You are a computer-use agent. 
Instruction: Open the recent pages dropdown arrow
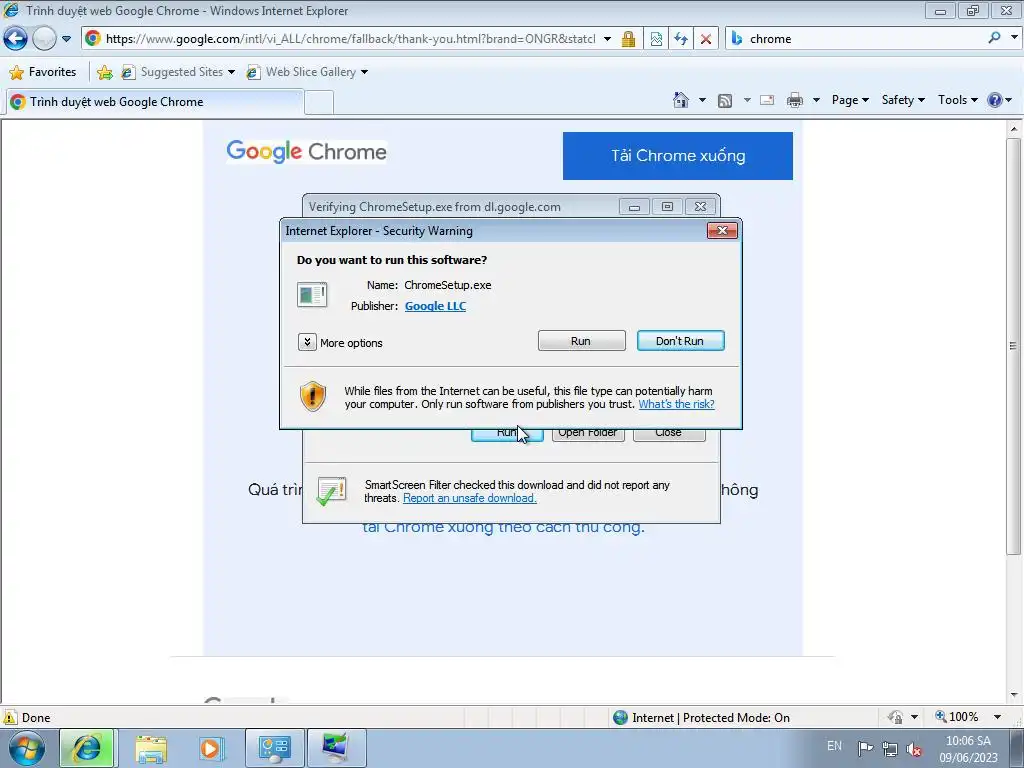tap(66, 39)
